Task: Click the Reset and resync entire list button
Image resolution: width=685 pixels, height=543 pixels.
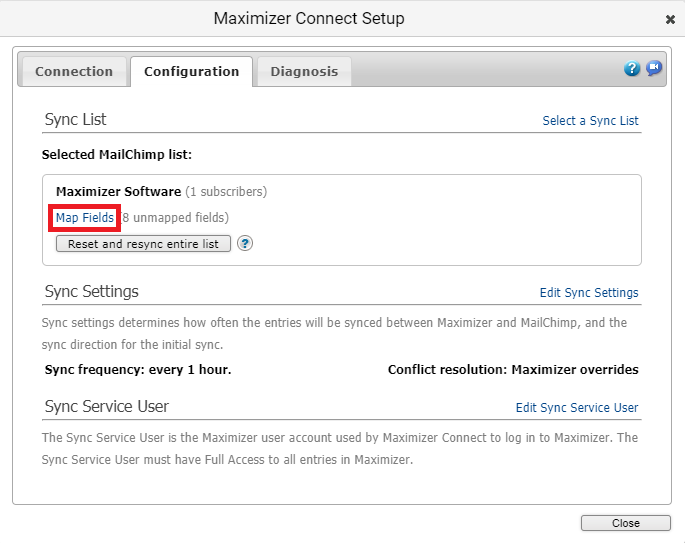Action: point(143,244)
